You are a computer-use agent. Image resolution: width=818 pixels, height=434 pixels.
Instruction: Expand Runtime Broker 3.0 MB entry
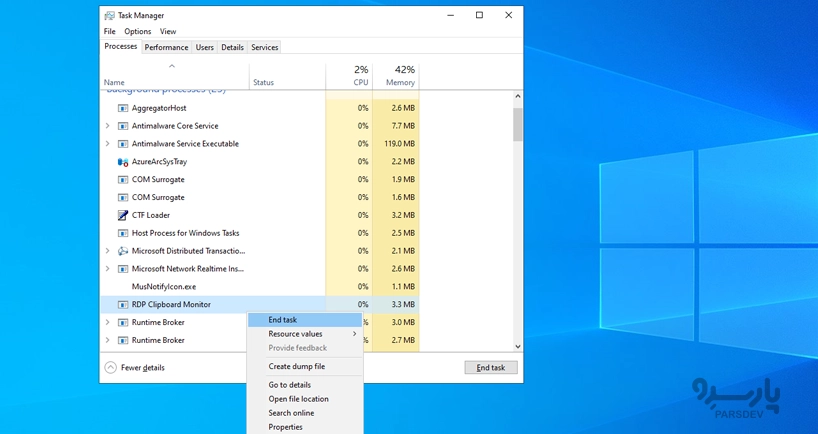click(x=107, y=322)
